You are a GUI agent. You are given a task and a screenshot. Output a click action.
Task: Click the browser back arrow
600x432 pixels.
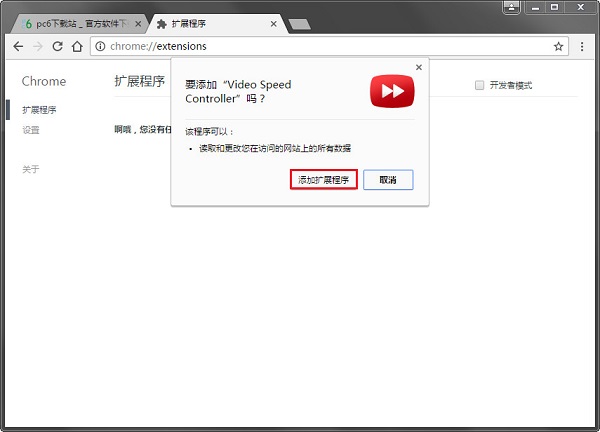[18, 46]
